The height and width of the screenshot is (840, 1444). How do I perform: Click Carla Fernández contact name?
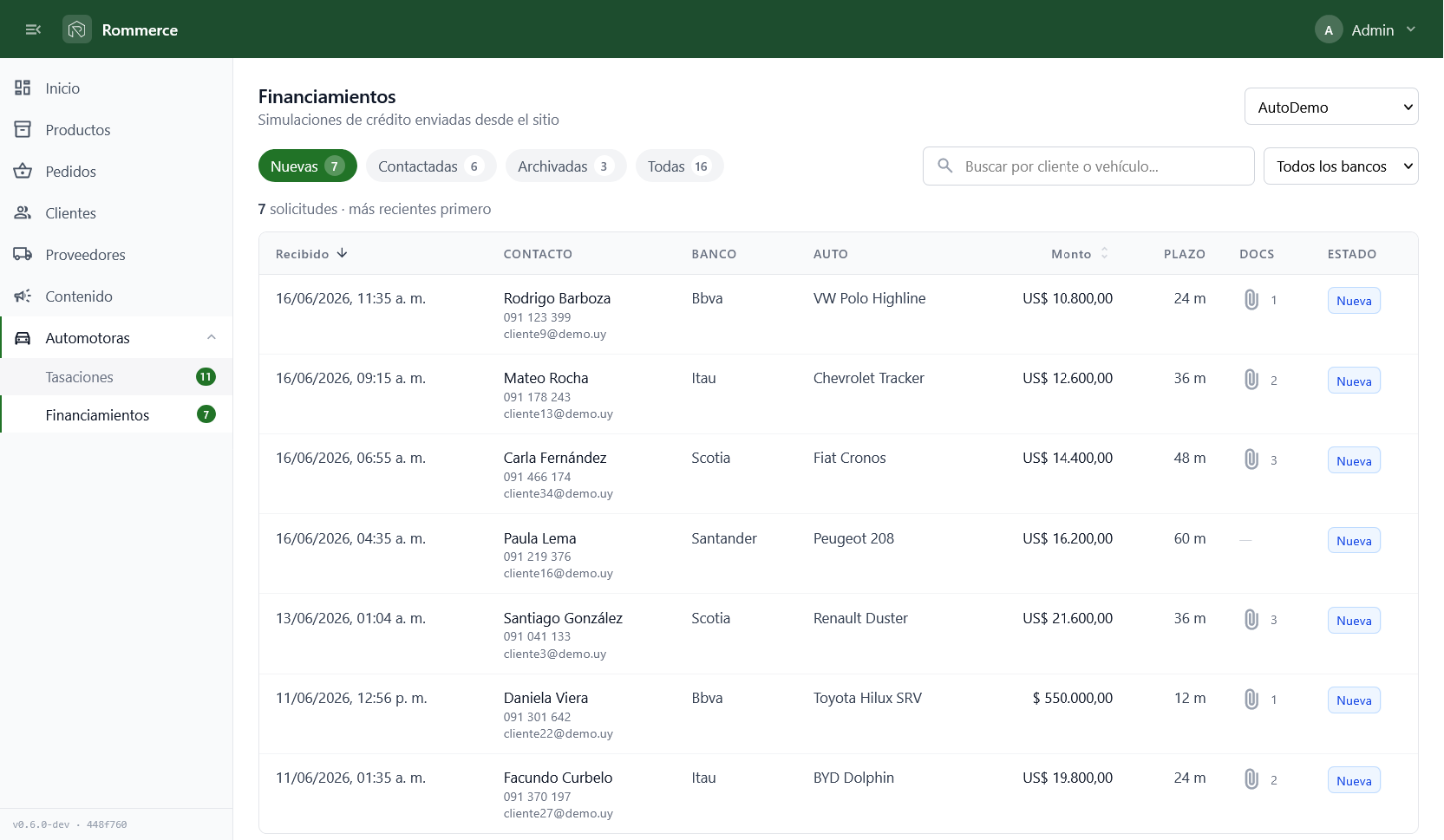(x=555, y=458)
